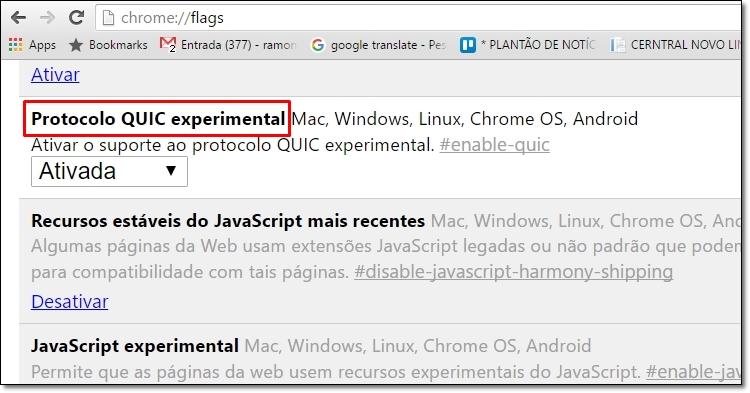Open the #disable-javascript-harmony-shipping link
This screenshot has height=393, width=750.
(x=514, y=272)
